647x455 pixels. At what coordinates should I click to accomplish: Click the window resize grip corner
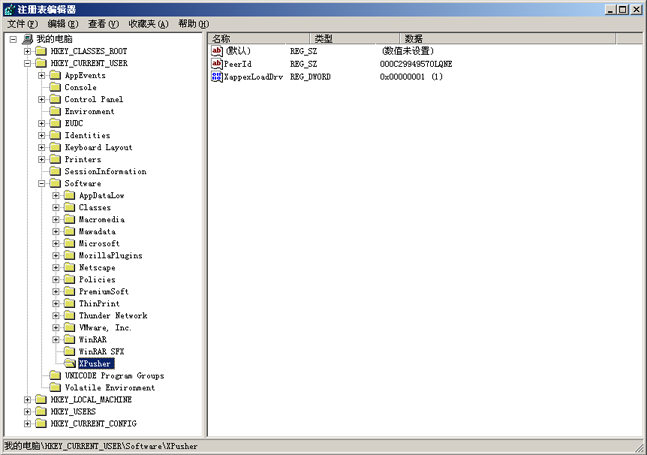pyautogui.click(x=639, y=447)
